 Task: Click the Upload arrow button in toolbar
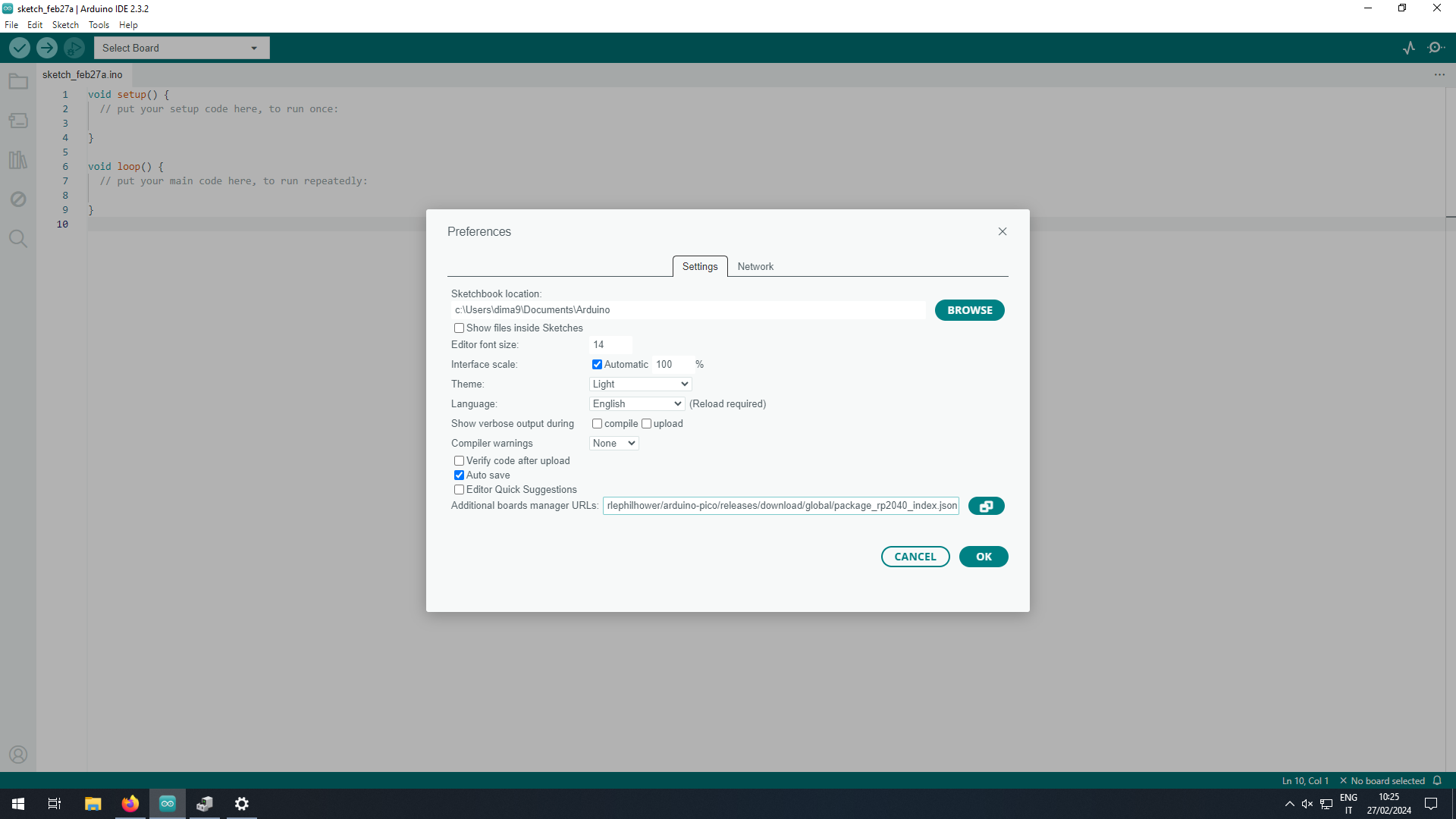(x=47, y=48)
